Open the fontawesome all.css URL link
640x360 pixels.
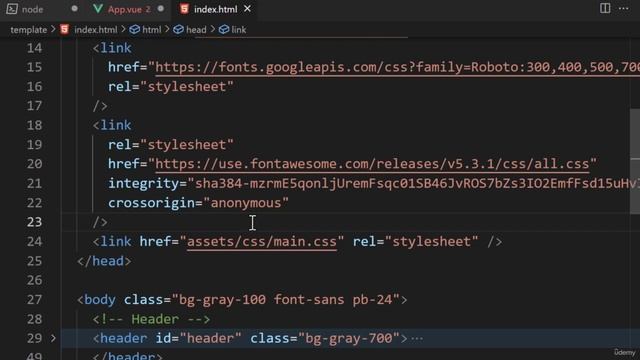pos(372,164)
